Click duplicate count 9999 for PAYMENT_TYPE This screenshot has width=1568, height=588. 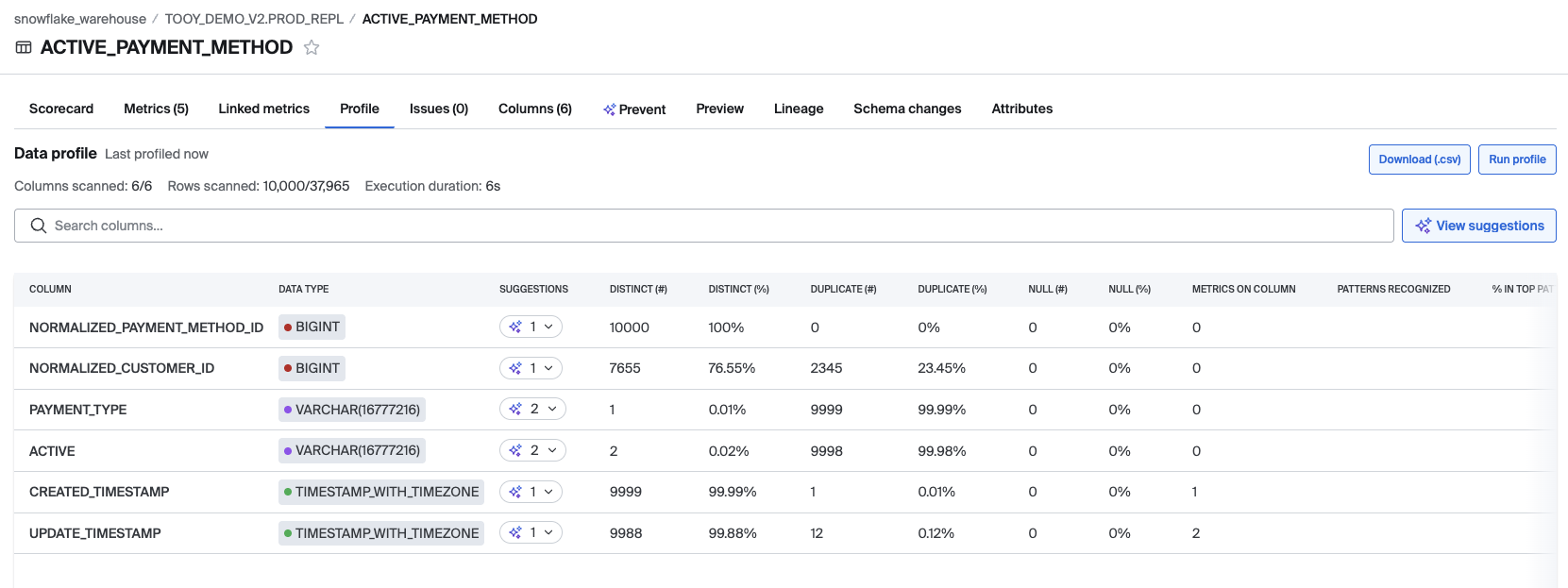coord(826,410)
